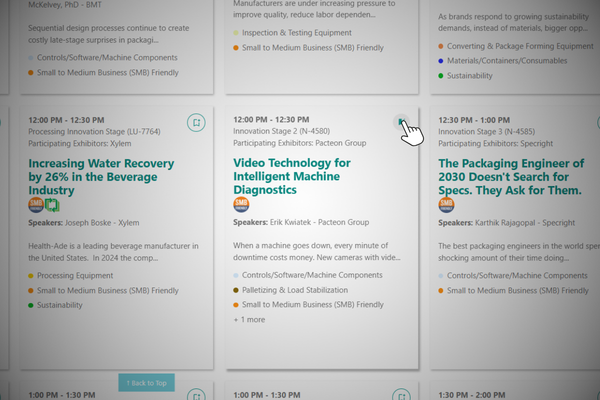Click Innovation Stage 2 (N-4580) location
This screenshot has width=600, height=400.
(x=282, y=131)
